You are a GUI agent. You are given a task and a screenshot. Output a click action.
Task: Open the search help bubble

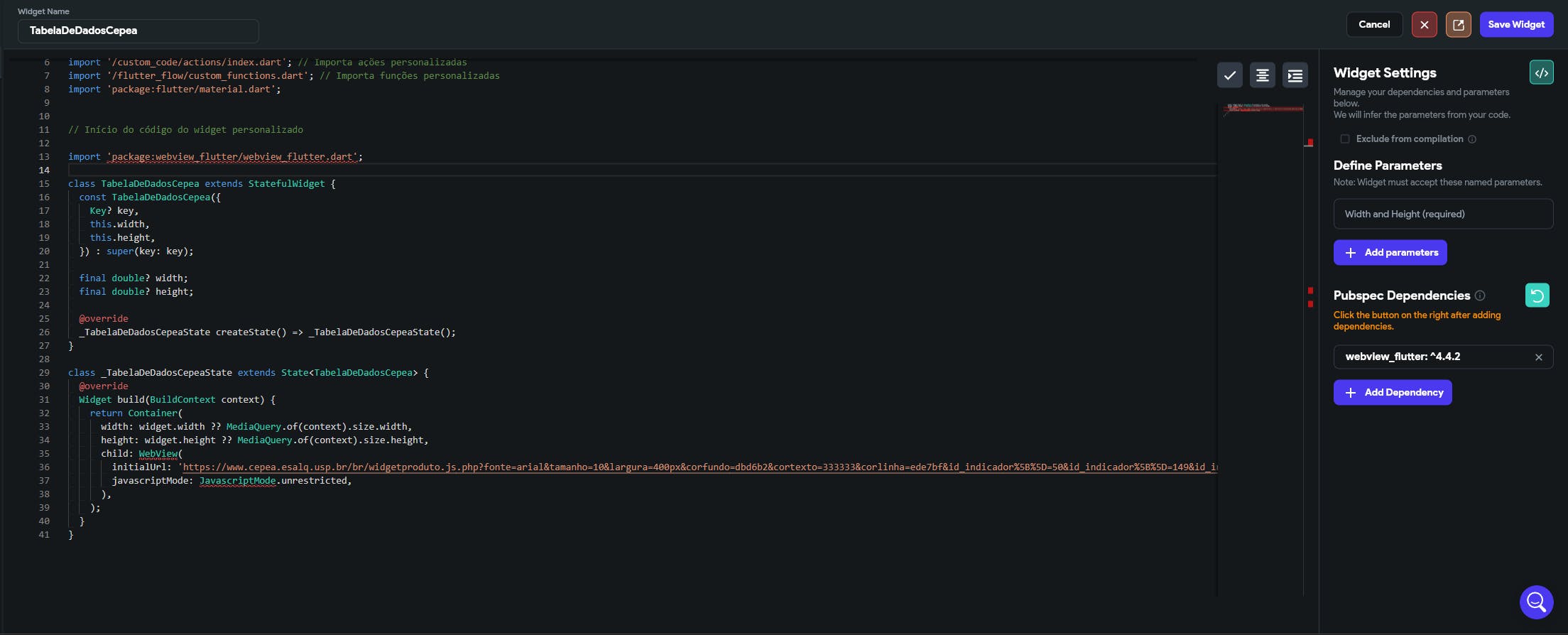pos(1536,602)
